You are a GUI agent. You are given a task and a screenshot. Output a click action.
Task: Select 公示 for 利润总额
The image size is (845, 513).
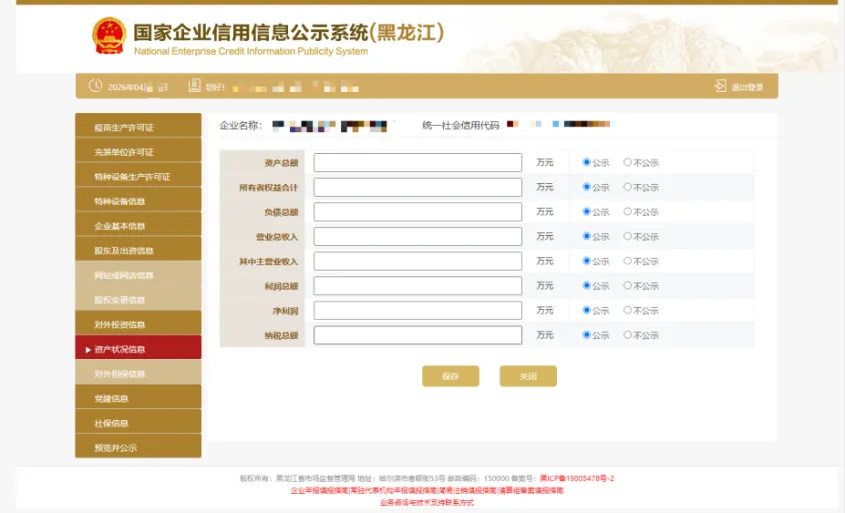click(586, 285)
